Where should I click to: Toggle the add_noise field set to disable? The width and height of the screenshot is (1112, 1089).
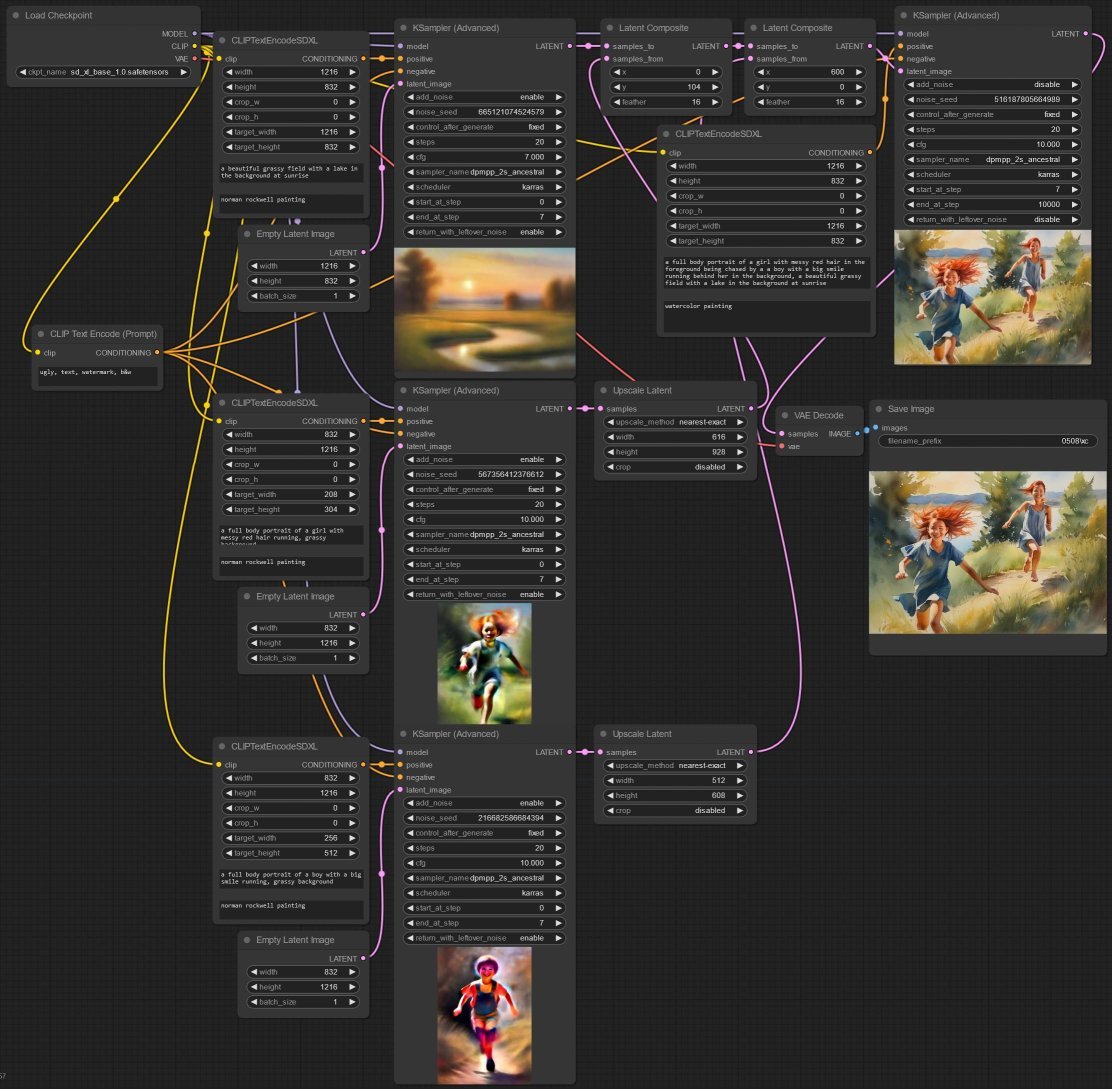pyautogui.click(x=991, y=85)
